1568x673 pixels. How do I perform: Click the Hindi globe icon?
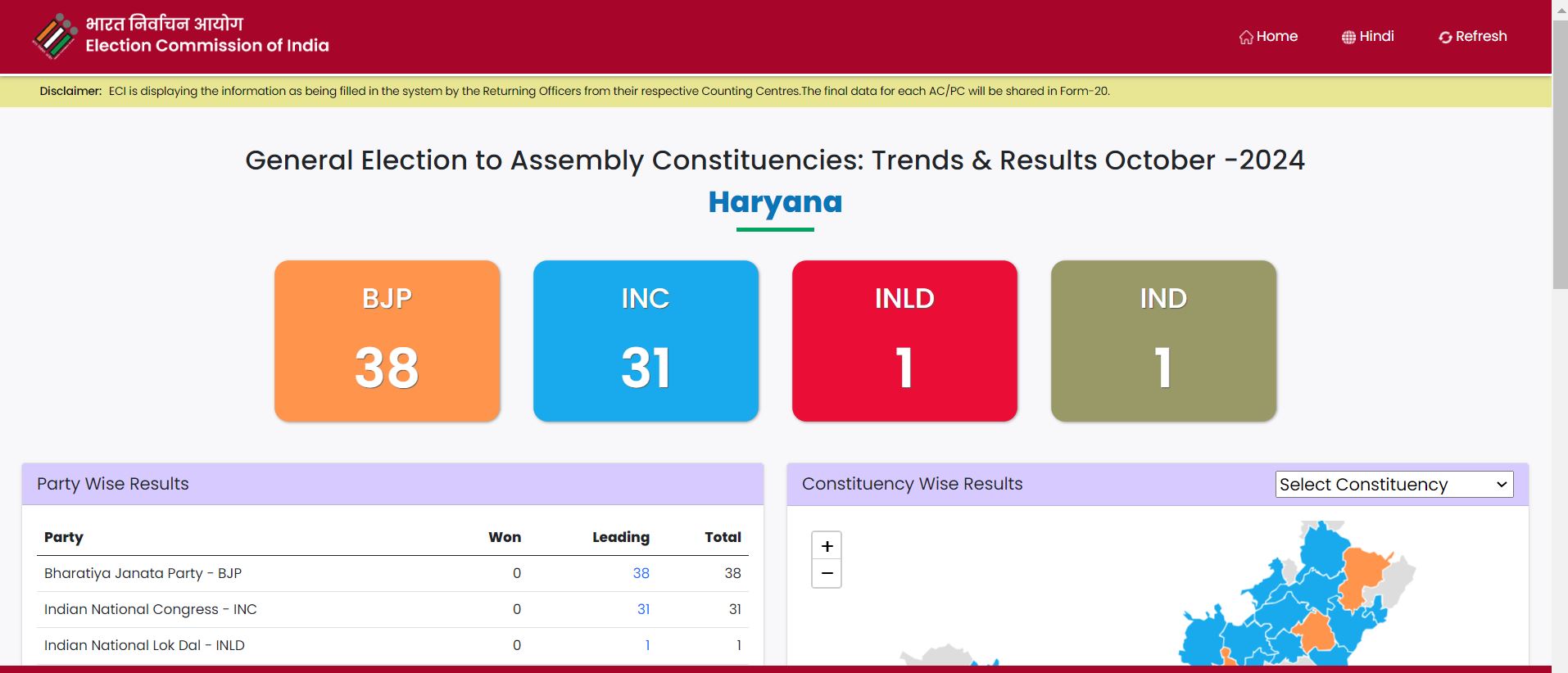pos(1348,37)
